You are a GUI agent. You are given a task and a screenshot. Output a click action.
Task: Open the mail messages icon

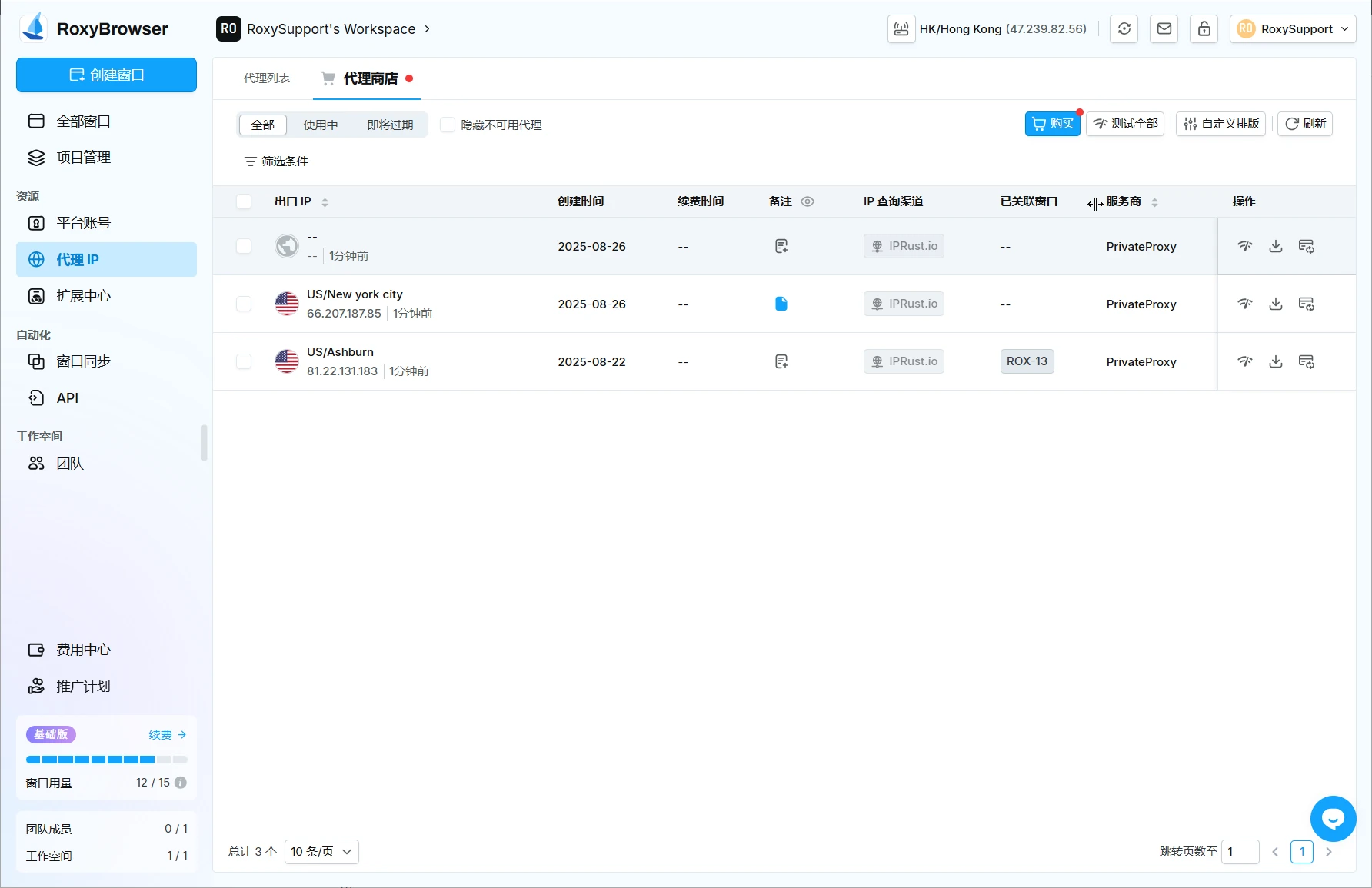1164,29
